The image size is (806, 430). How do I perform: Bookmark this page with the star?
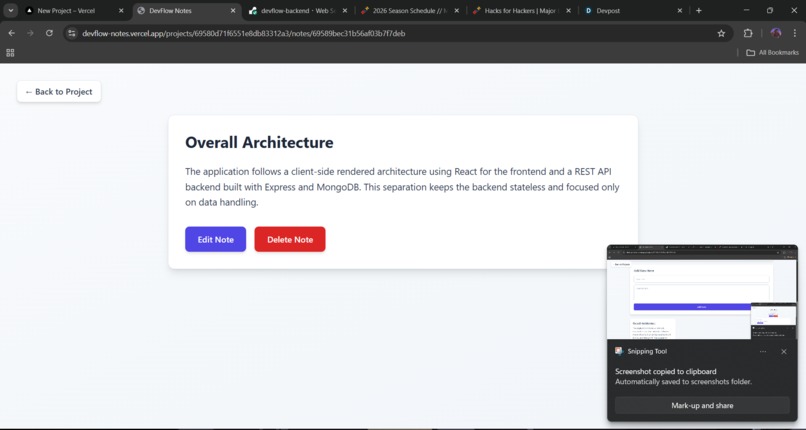click(x=721, y=33)
